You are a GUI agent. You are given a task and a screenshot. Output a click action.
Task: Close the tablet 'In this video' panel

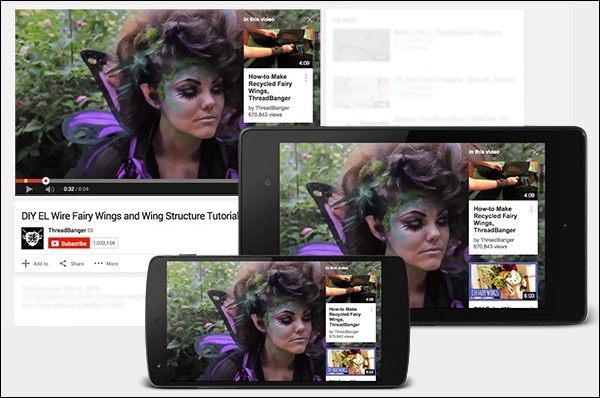click(535, 152)
